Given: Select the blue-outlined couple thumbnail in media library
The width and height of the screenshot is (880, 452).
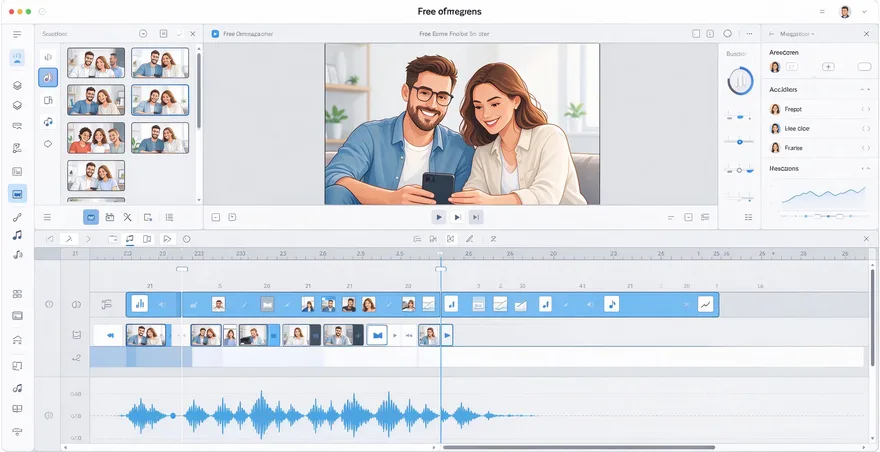Looking at the screenshot, I should pos(160,100).
